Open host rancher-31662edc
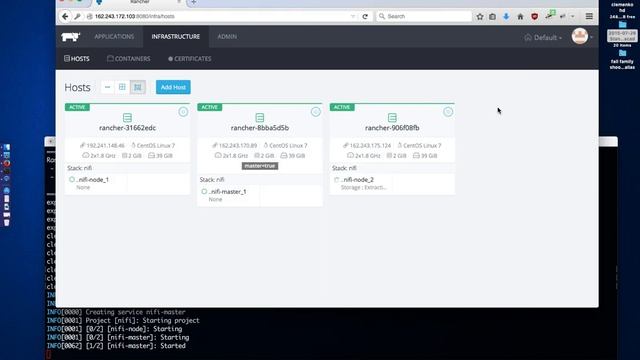 click(x=127, y=128)
